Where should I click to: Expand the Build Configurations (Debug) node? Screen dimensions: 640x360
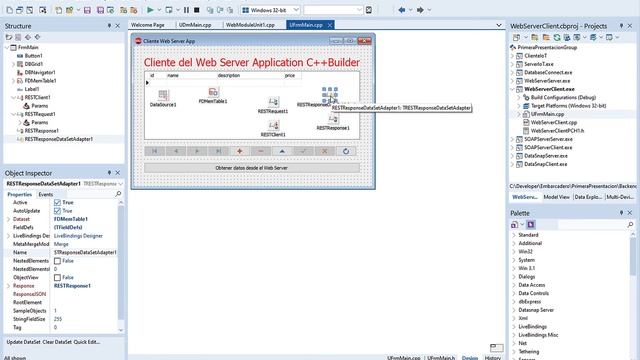tap(519, 98)
